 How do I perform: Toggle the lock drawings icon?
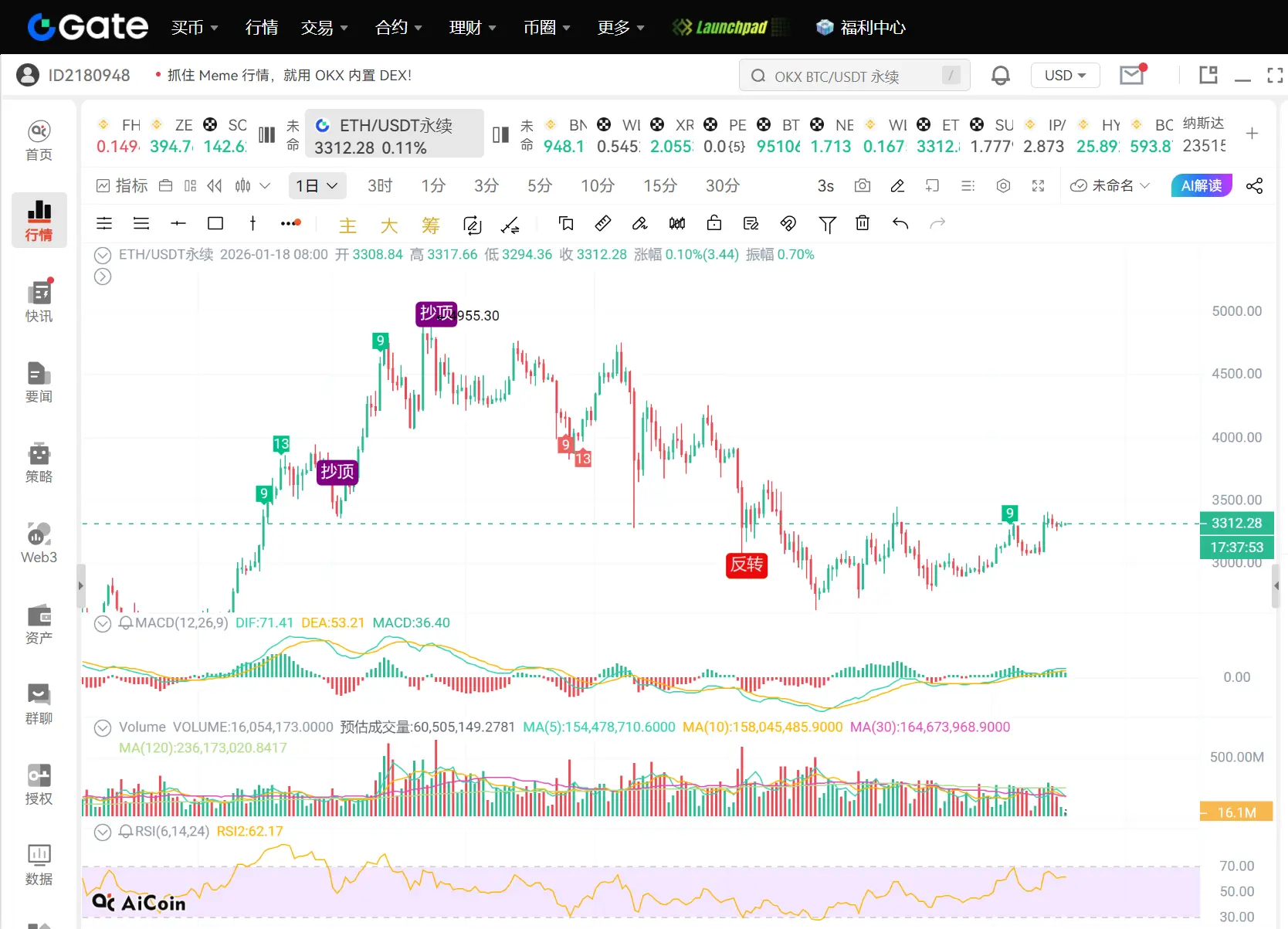coord(714,223)
